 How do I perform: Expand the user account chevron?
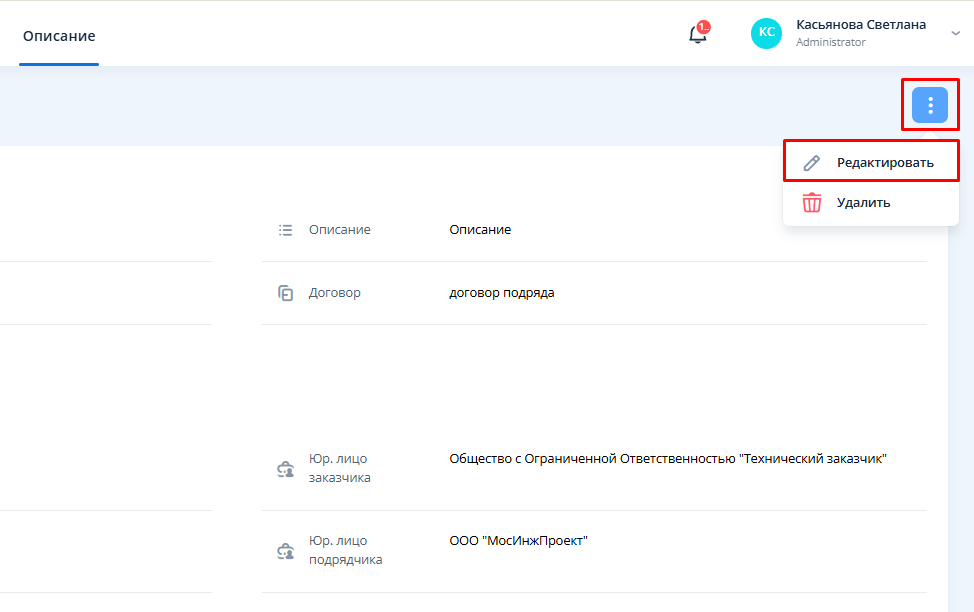tap(955, 33)
